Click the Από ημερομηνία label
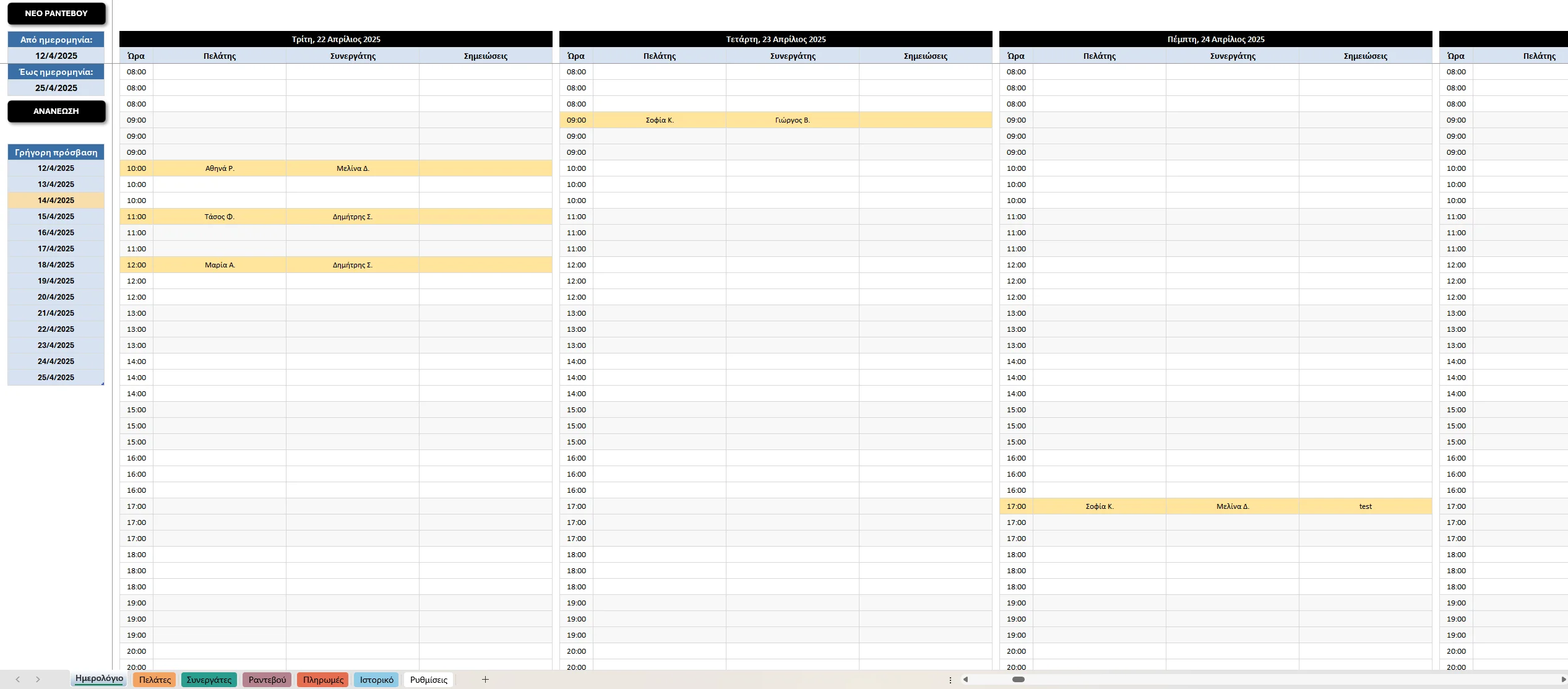 [x=56, y=40]
